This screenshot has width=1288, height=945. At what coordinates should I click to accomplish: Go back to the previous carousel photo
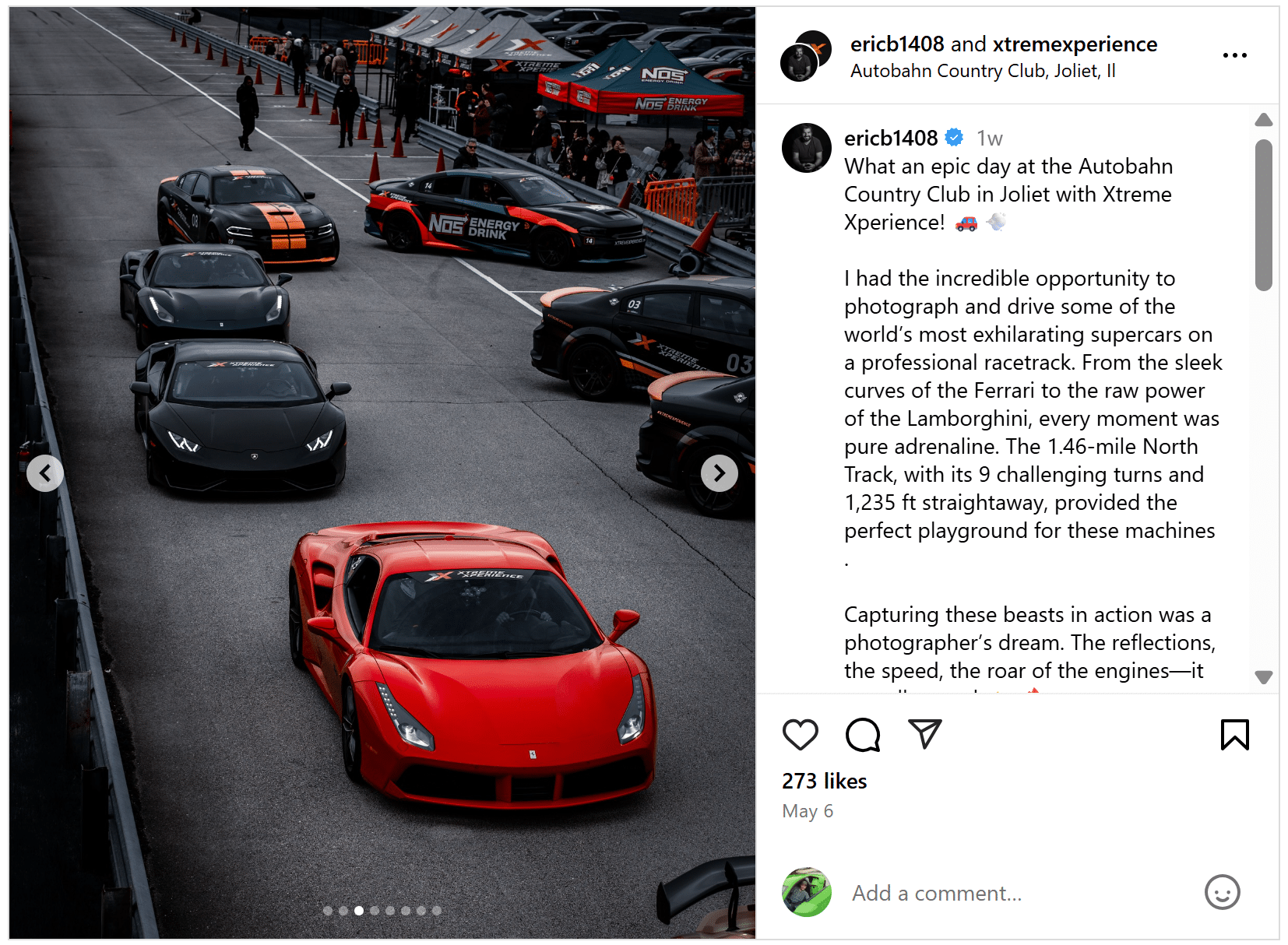(45, 472)
